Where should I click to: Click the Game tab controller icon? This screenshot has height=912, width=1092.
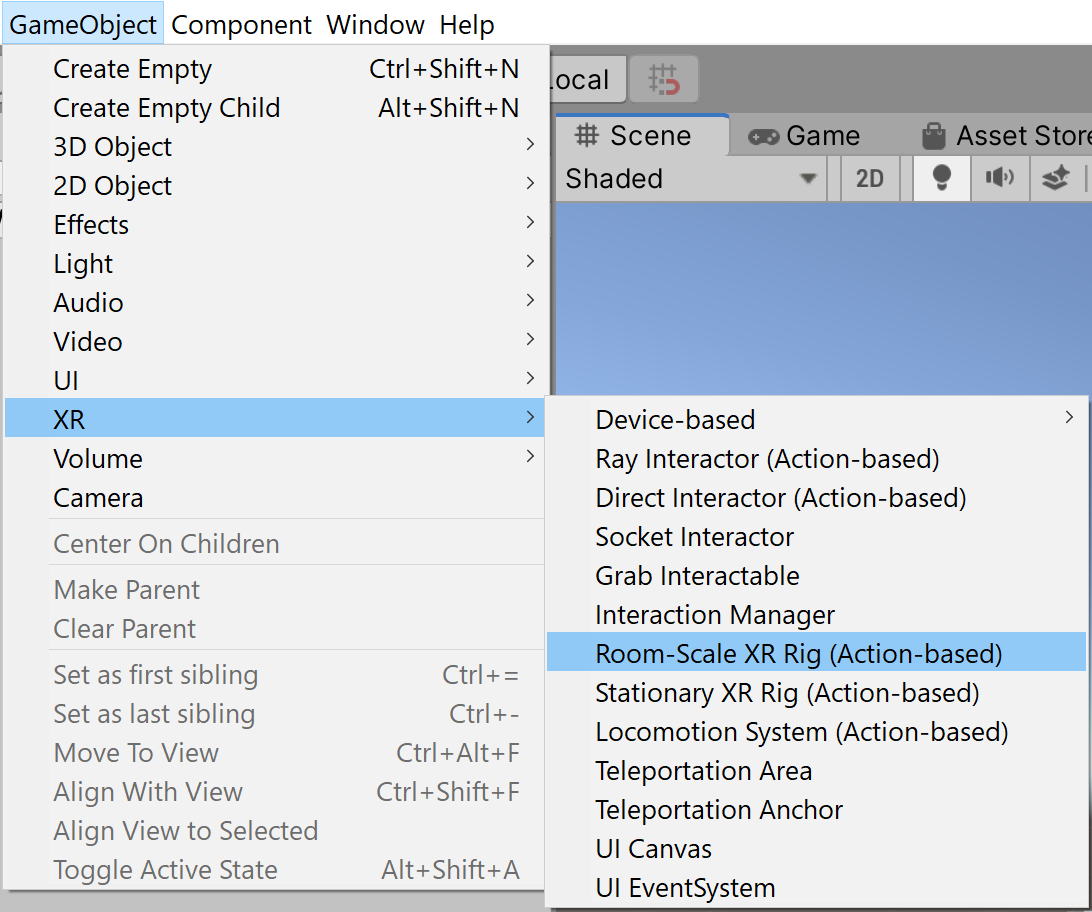pyautogui.click(x=766, y=134)
